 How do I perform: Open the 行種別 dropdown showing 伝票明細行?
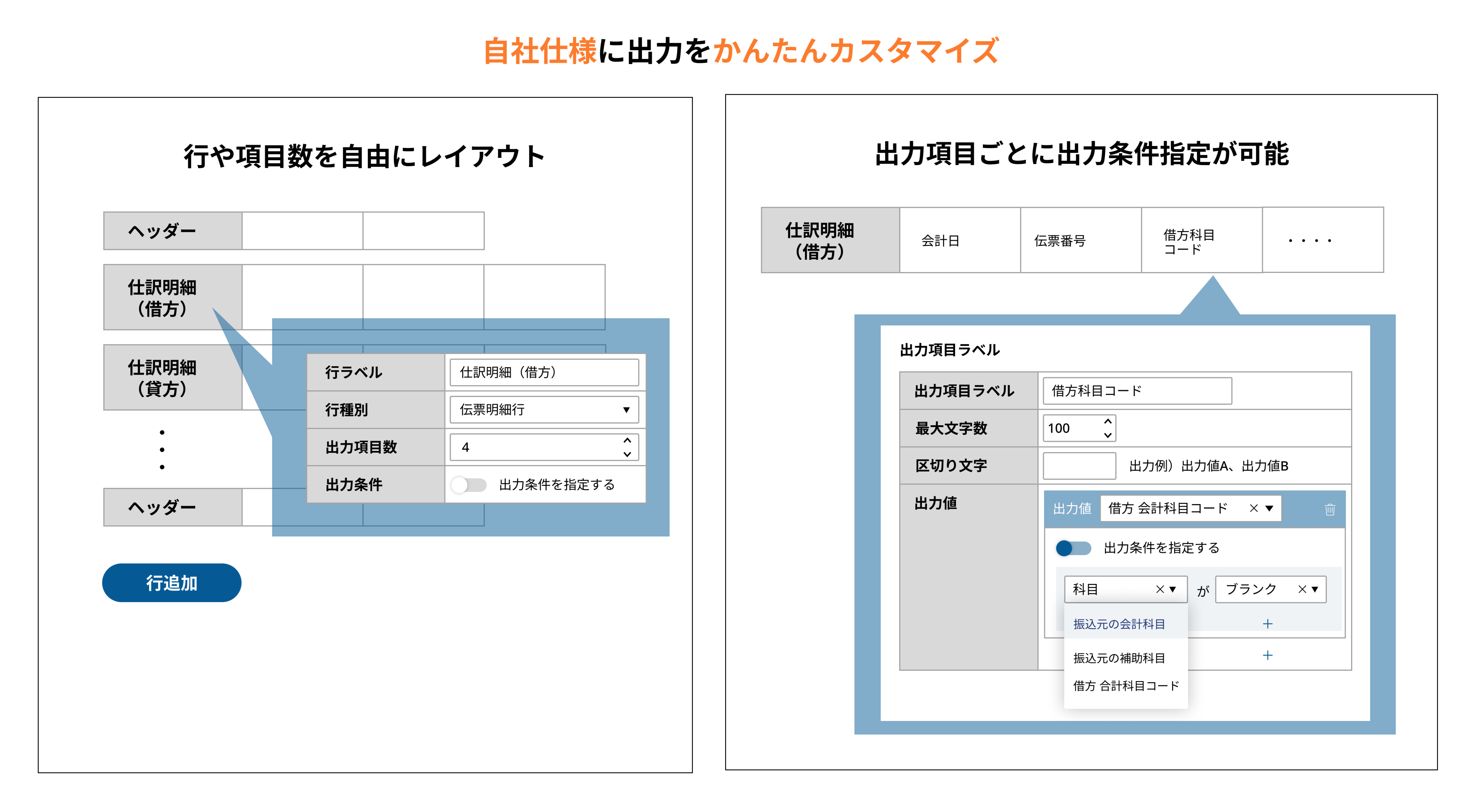click(626, 410)
